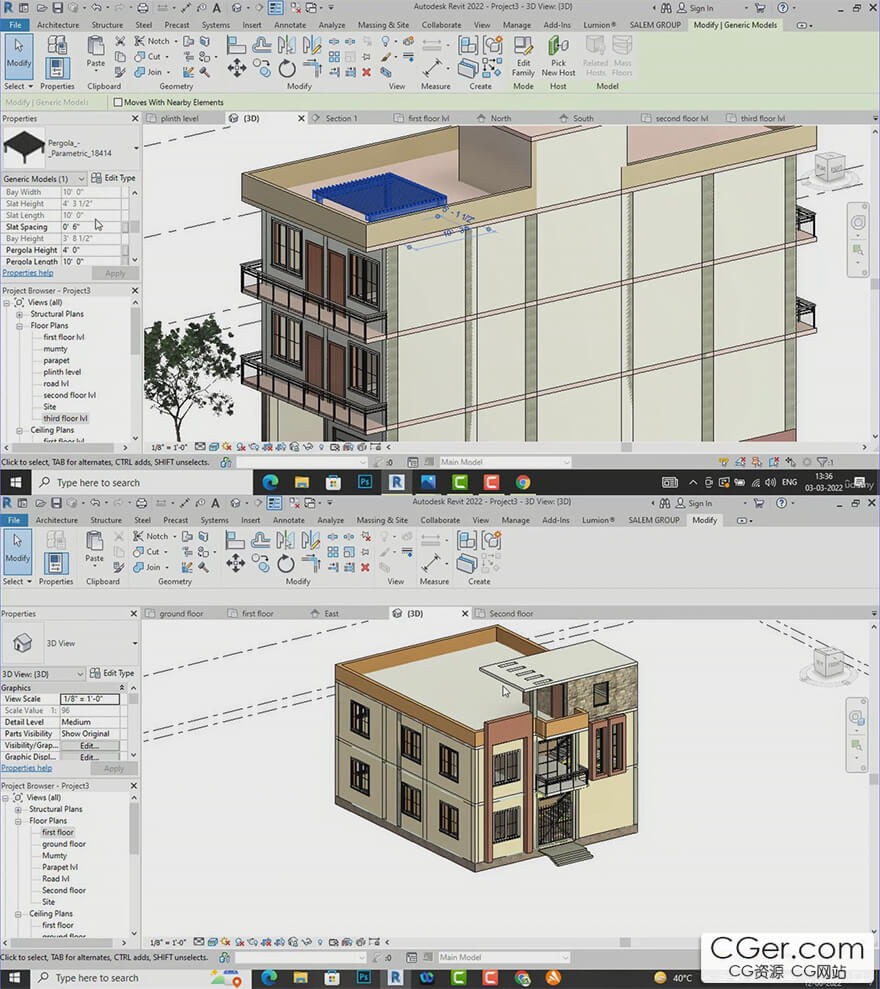Open the Pergola type selector dropdown
880x989 pixels.
[x=135, y=148]
